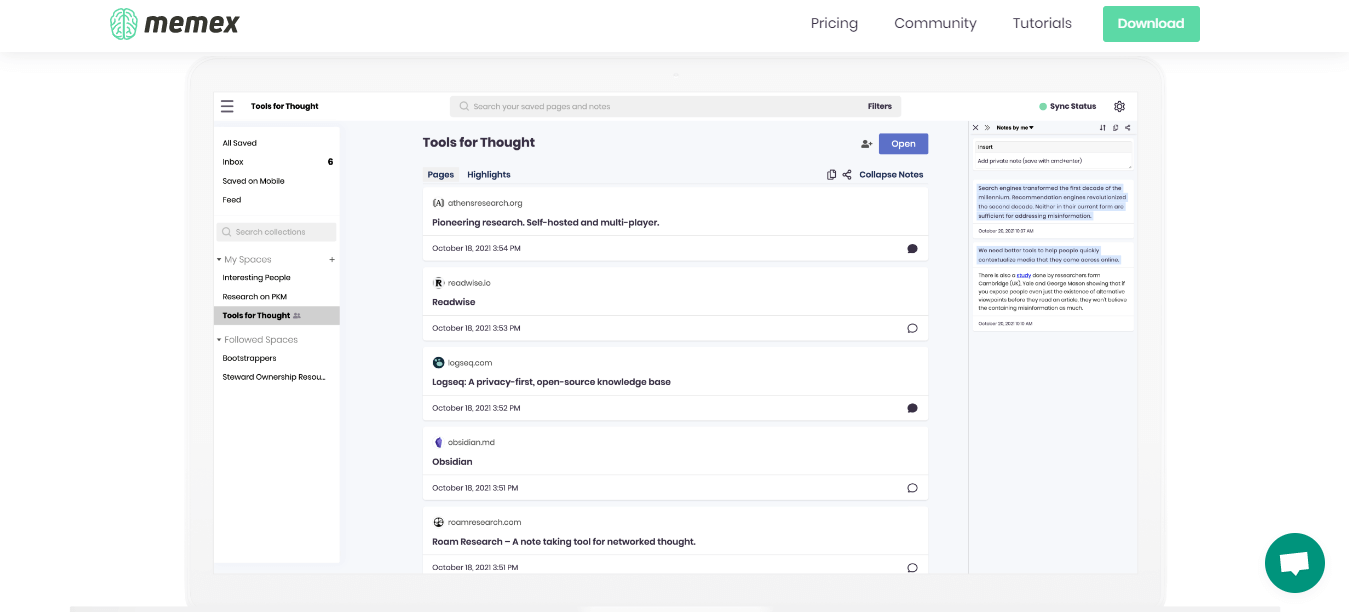The height and width of the screenshot is (612, 1349).
Task: Click the copy icon in the notes panel
Action: pos(1115,128)
